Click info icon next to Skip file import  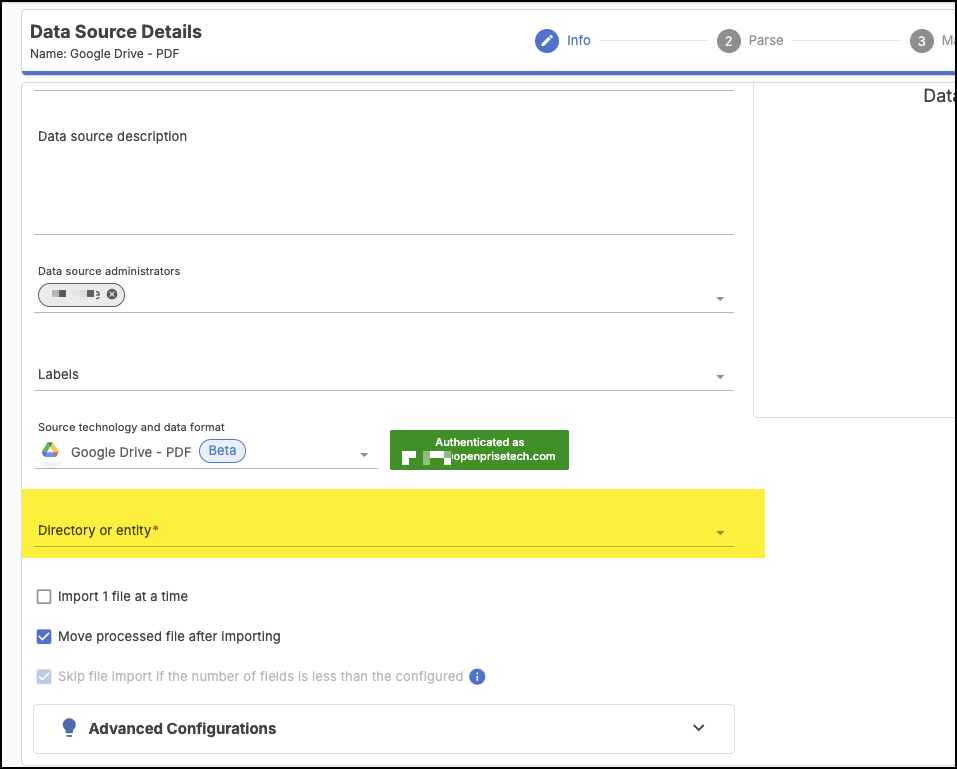pyautogui.click(x=477, y=676)
